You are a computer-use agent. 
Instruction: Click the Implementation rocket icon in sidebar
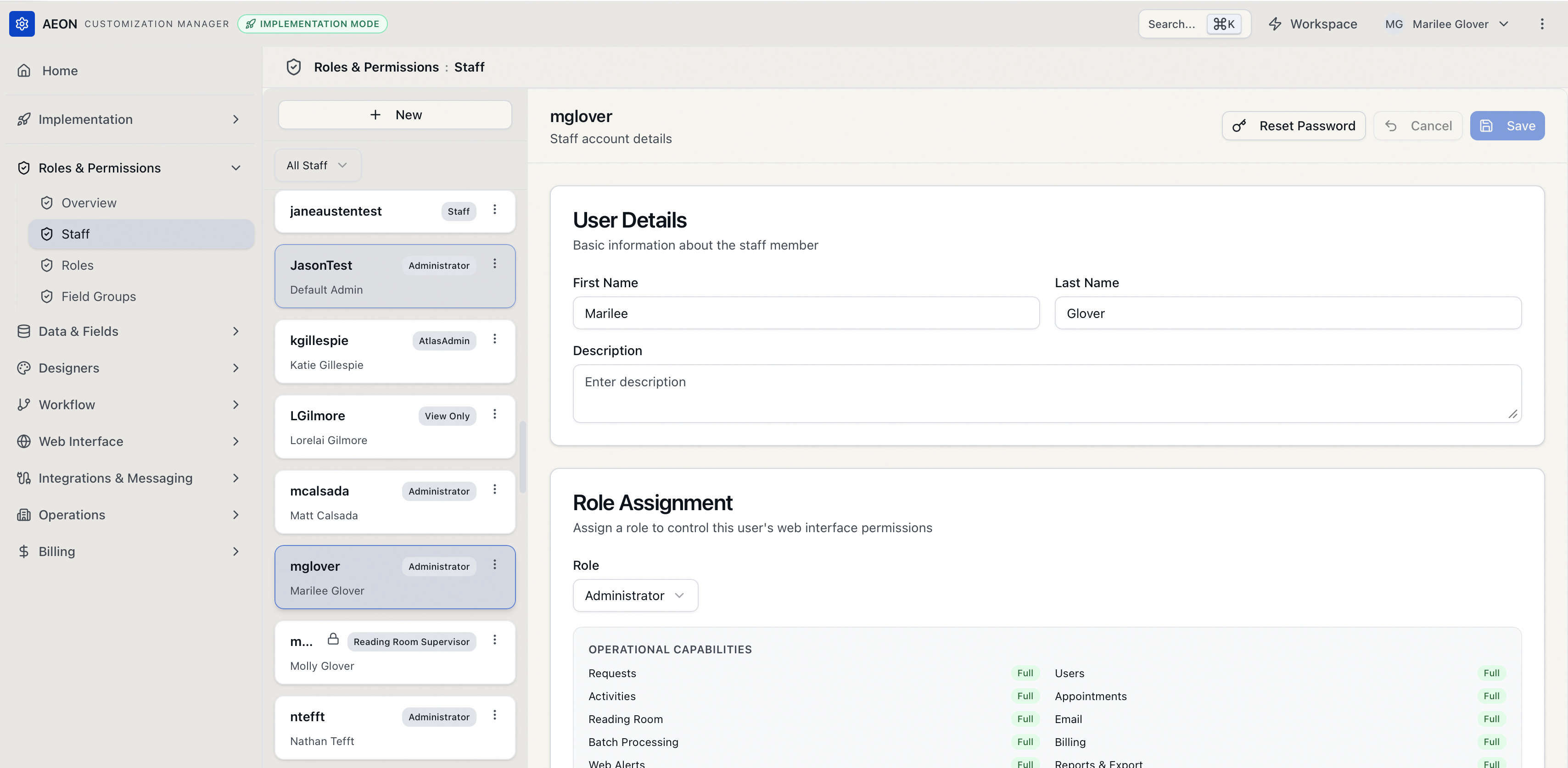24,119
